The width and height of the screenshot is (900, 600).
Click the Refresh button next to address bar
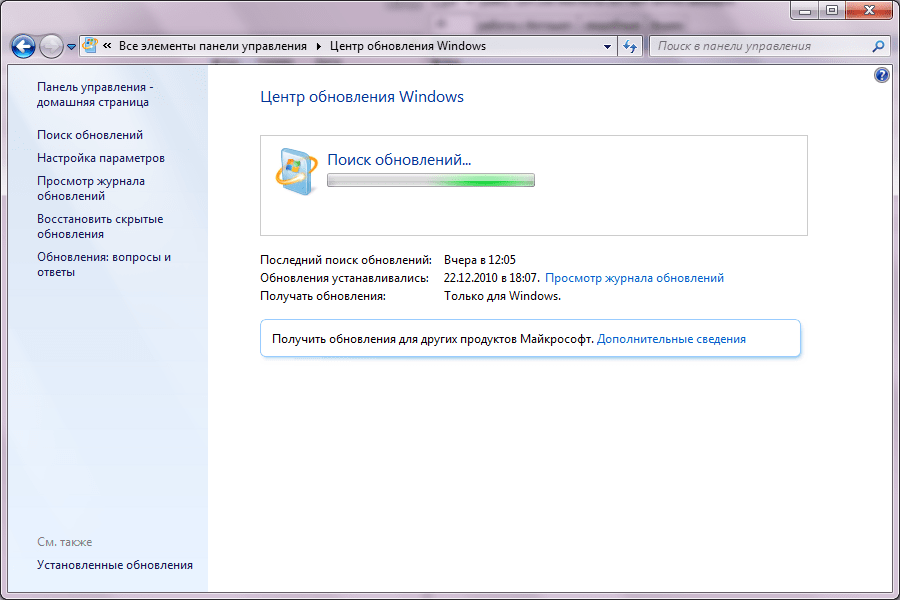click(630, 47)
